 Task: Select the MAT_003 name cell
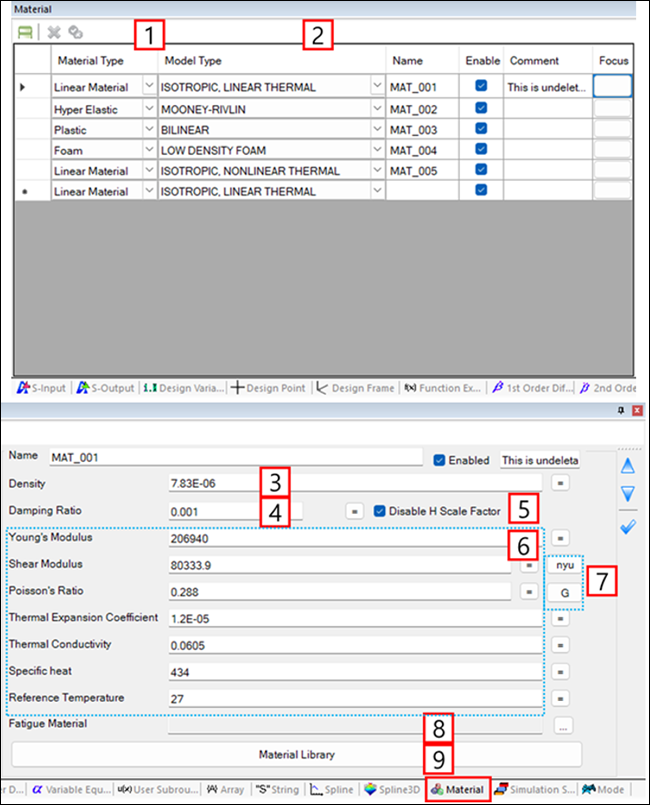click(x=422, y=129)
